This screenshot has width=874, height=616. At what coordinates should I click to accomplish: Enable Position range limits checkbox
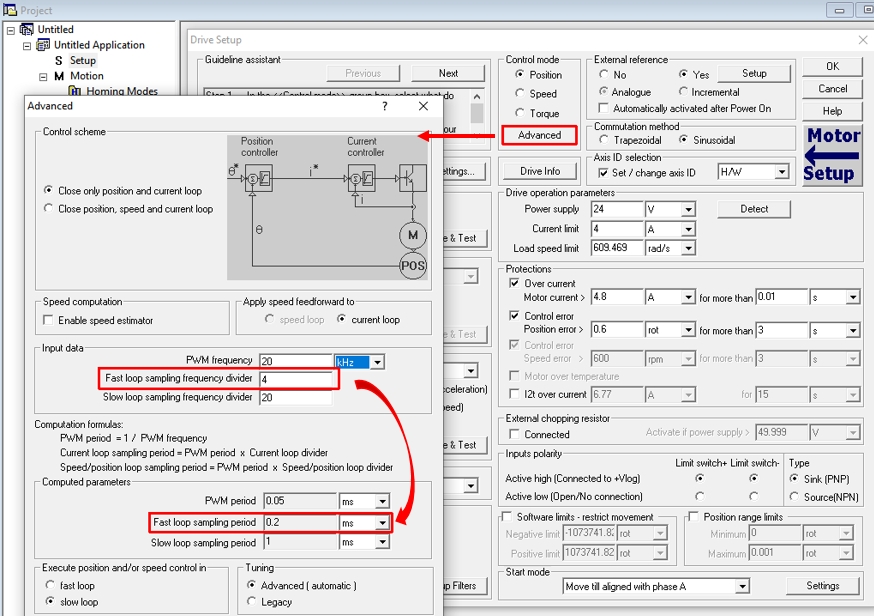click(693, 516)
